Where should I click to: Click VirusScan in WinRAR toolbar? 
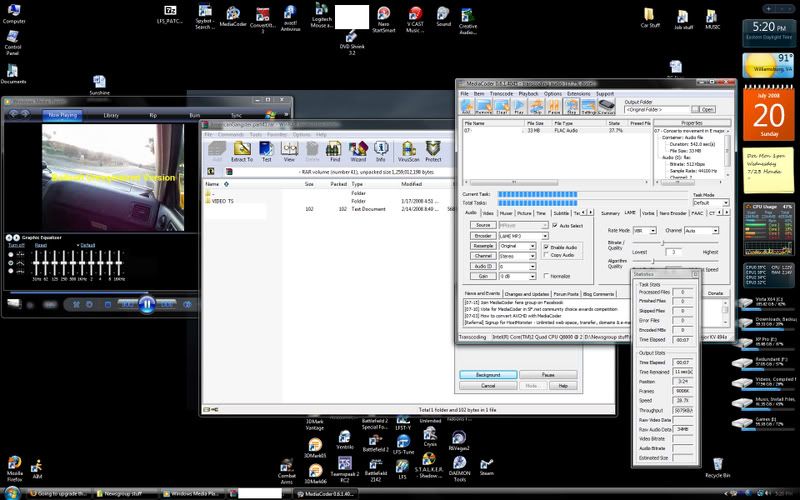coord(409,152)
